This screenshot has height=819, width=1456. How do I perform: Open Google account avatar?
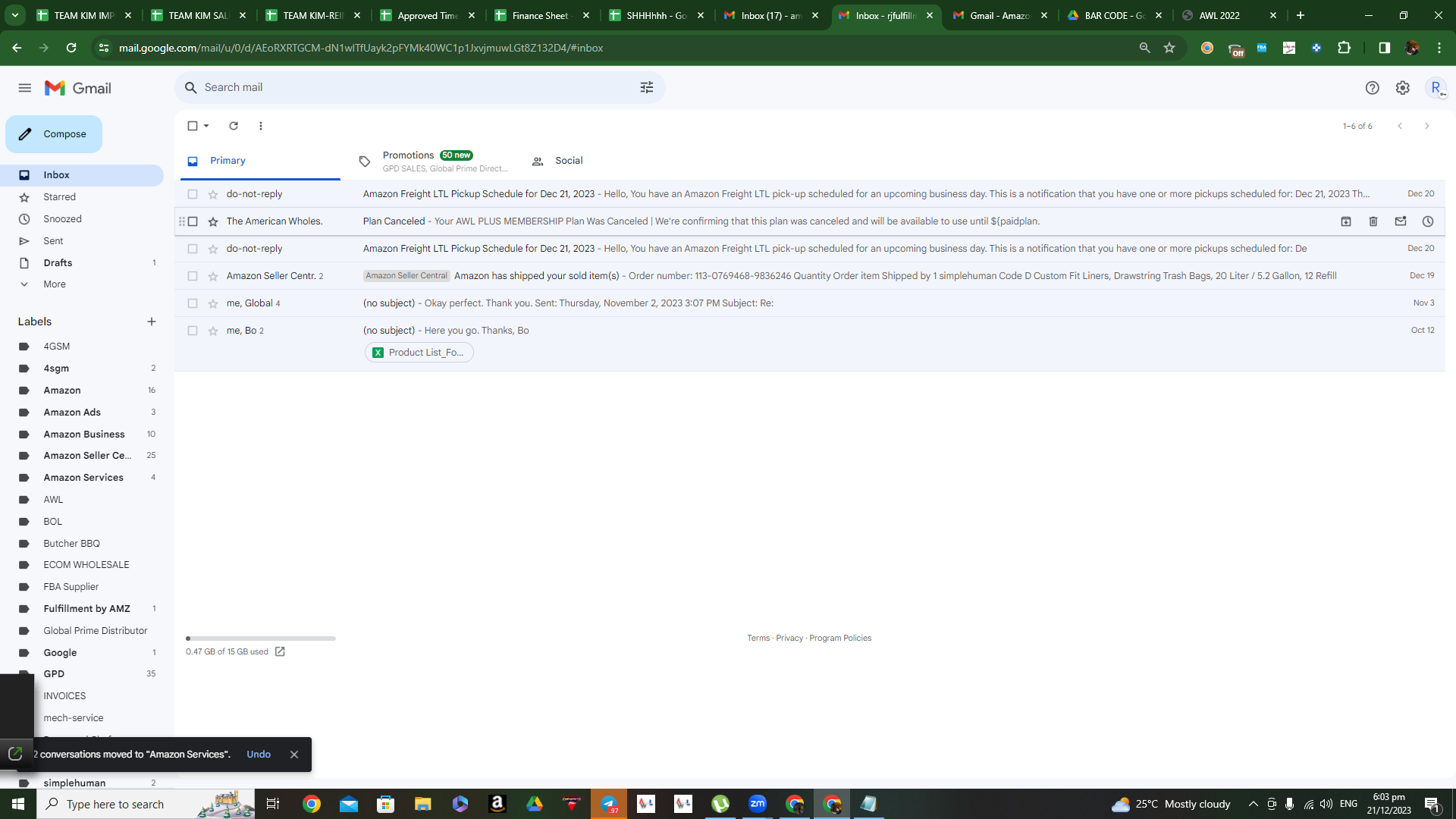tap(1436, 88)
